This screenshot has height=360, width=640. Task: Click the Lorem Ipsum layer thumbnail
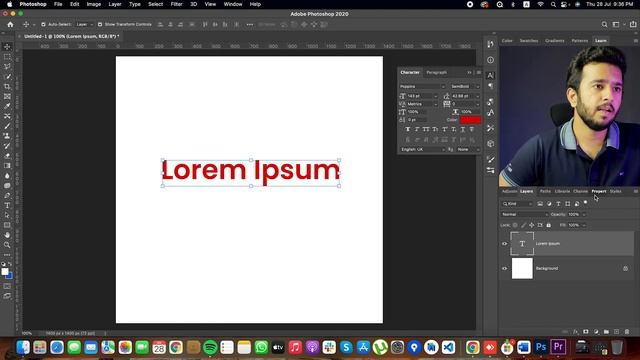(522, 244)
